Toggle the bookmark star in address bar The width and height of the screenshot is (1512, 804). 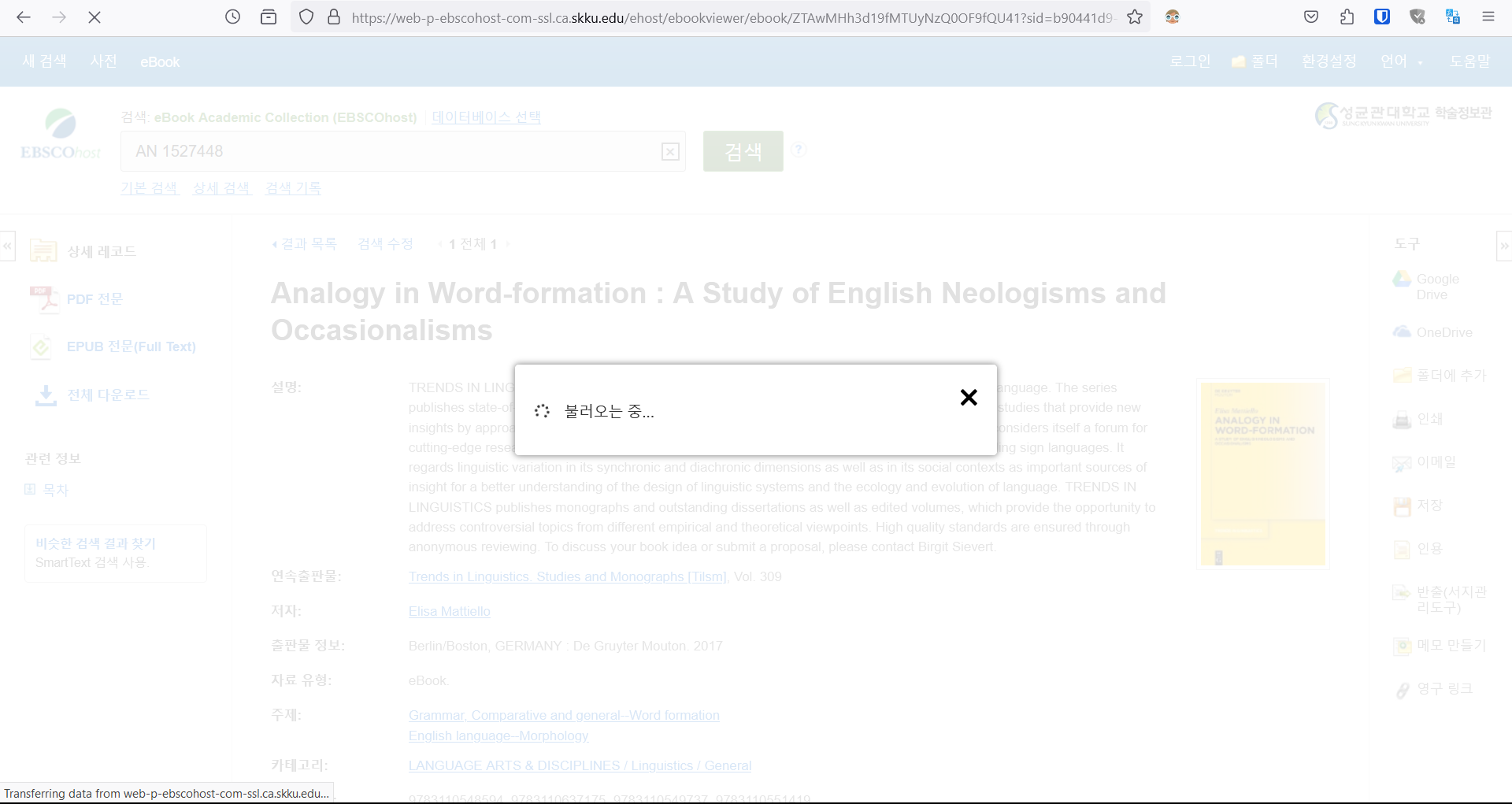1136,17
